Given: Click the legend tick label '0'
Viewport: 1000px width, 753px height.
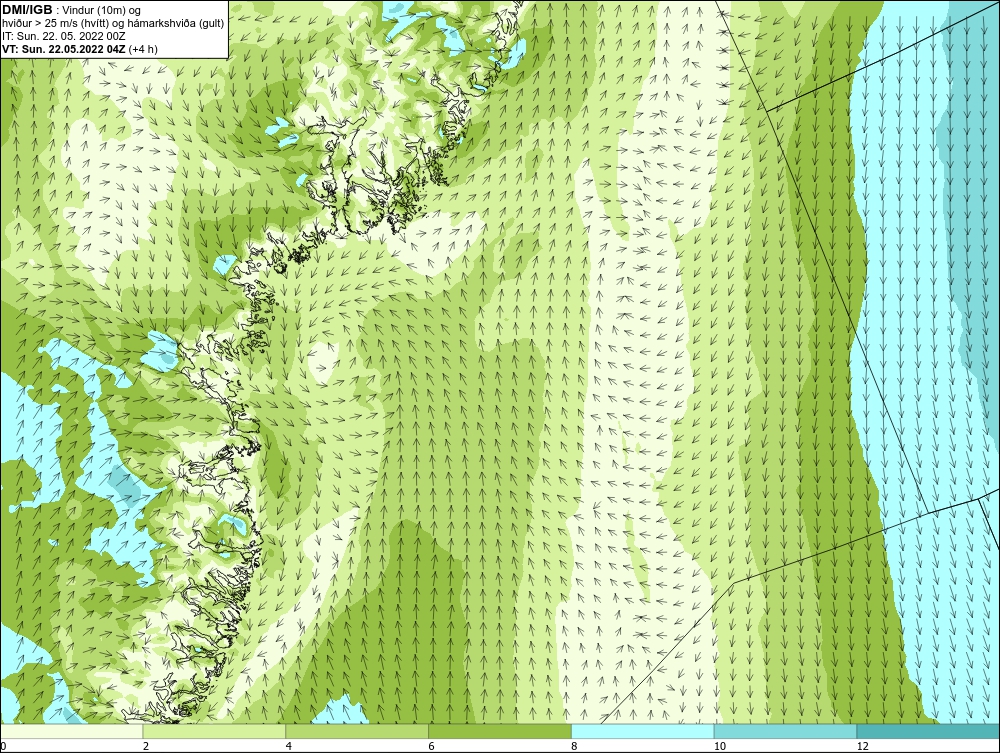Looking at the screenshot, I should (x=3, y=746).
